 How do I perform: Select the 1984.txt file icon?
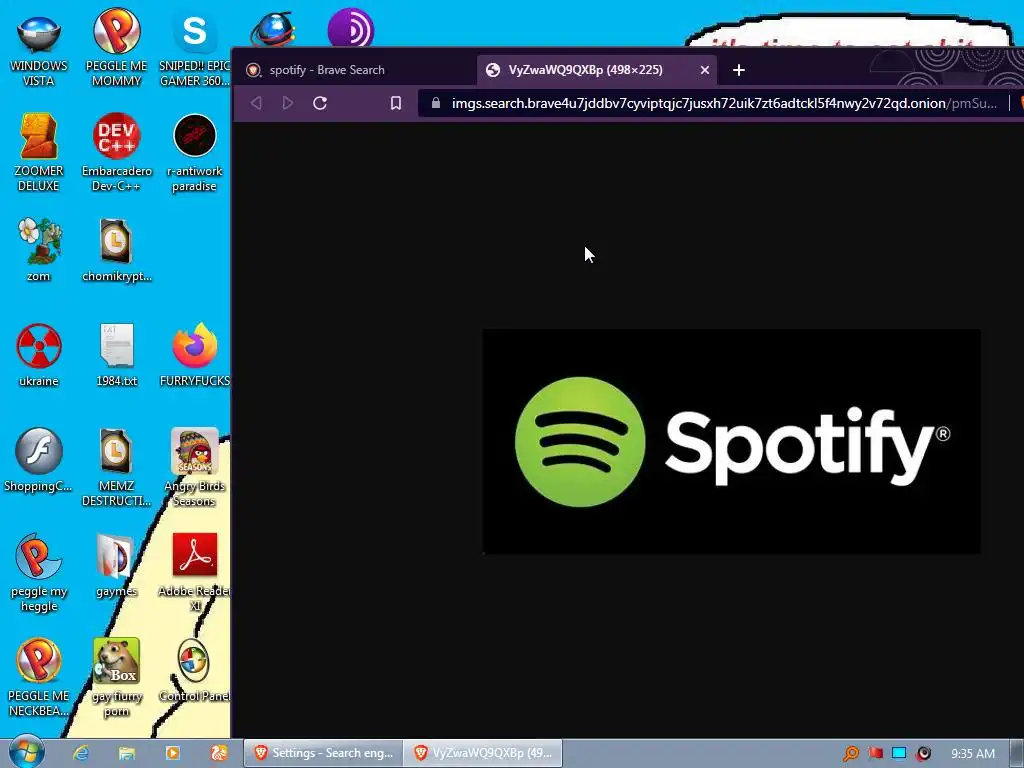click(116, 356)
